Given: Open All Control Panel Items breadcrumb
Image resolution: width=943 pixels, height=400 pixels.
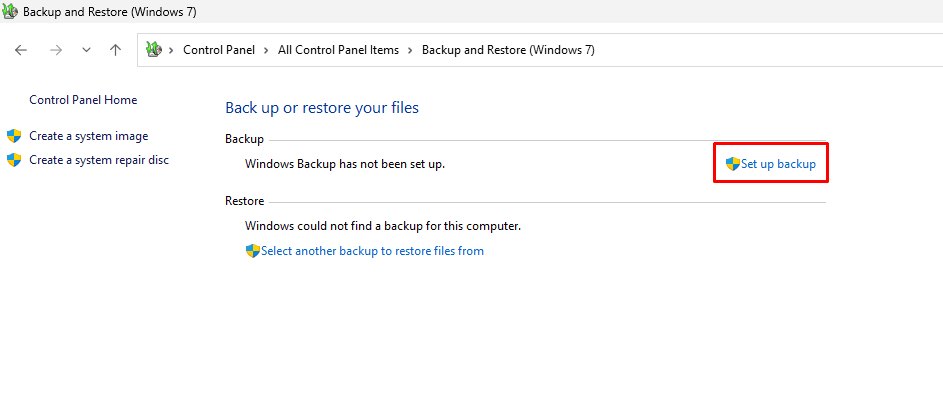Looking at the screenshot, I should [x=338, y=50].
